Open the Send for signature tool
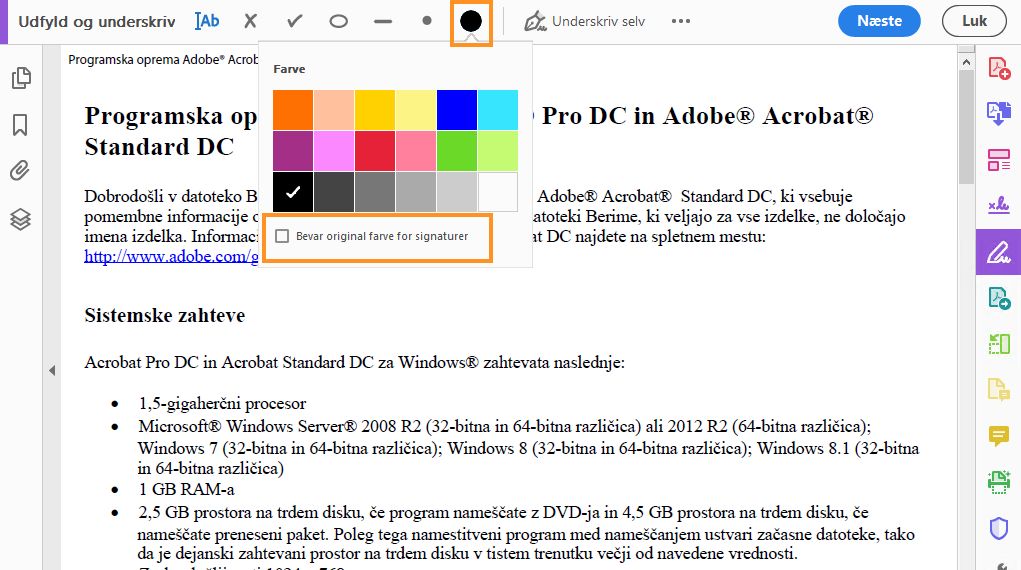This screenshot has width=1021, height=570. coord(999,205)
